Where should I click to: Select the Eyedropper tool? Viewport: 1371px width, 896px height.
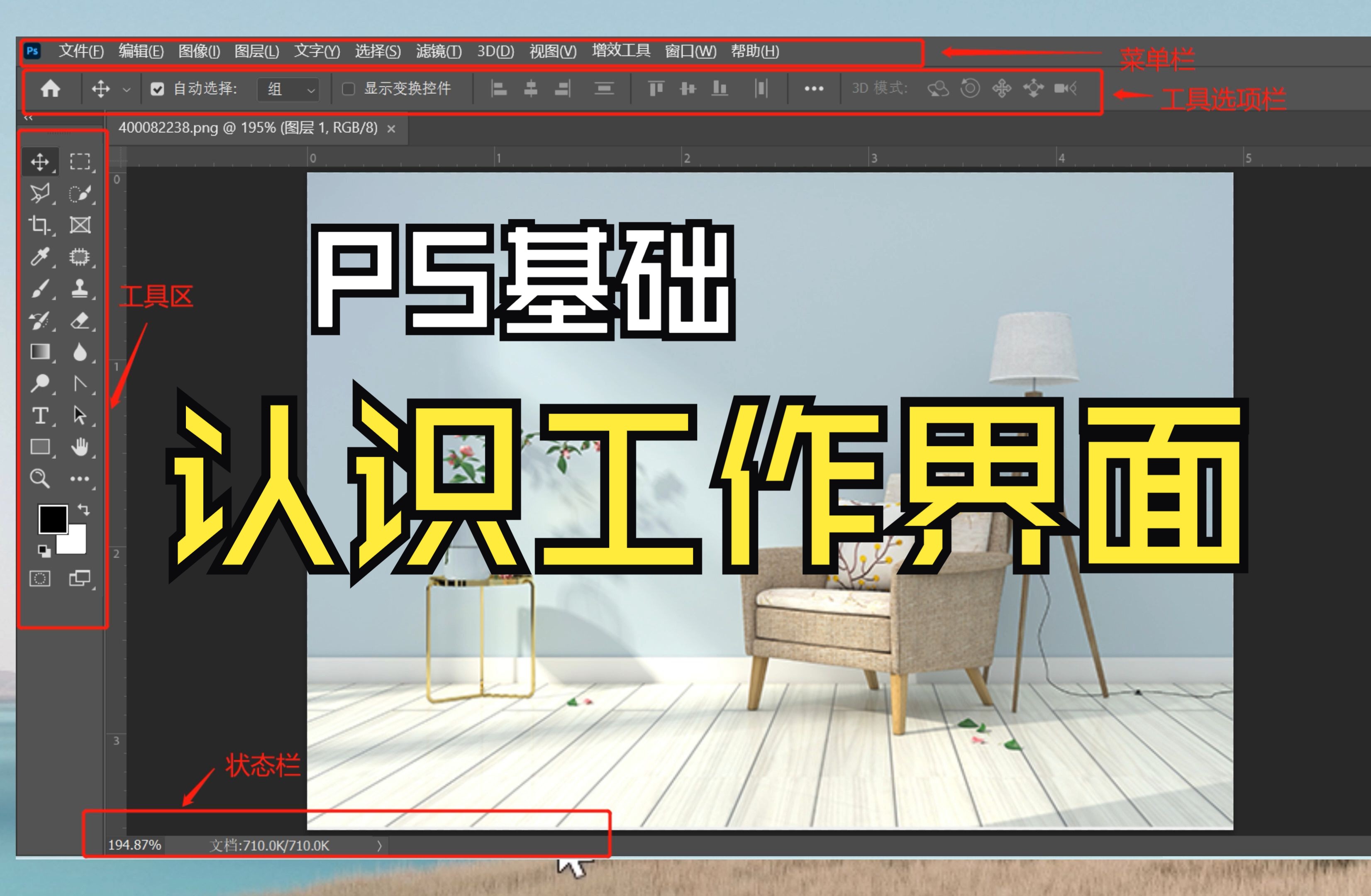40,258
